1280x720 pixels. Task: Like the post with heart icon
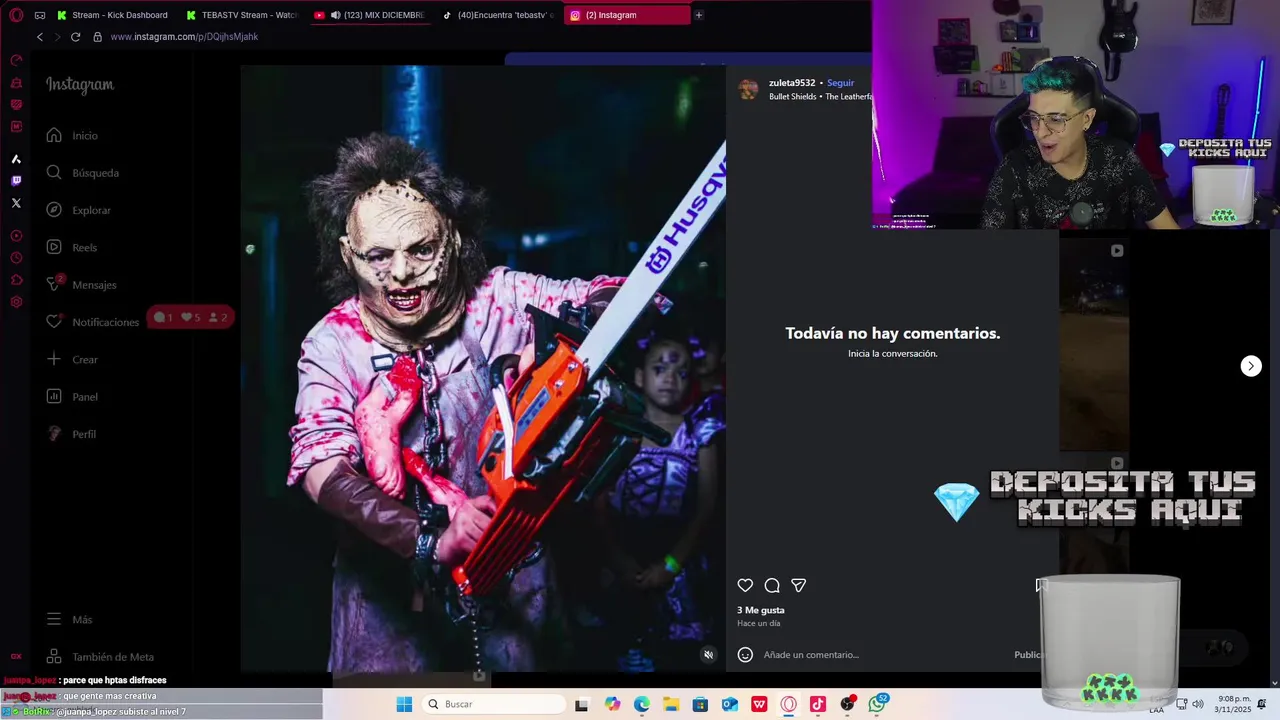[745, 585]
